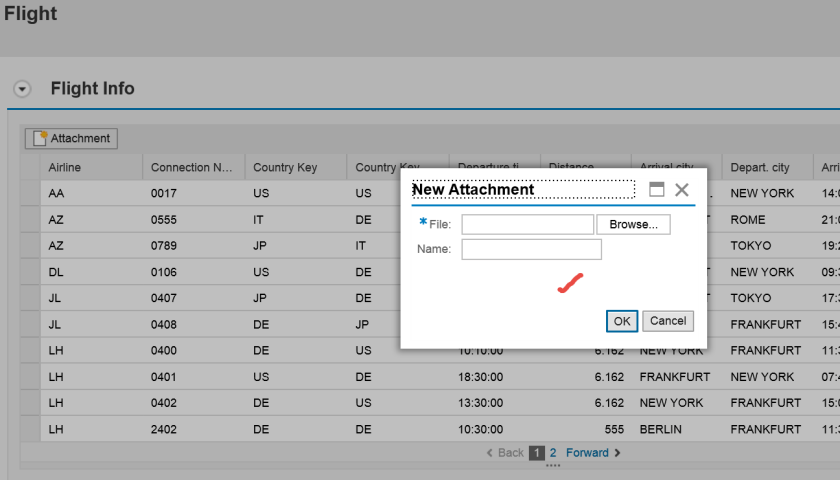
Task: Click the Name input field
Action: click(531, 249)
